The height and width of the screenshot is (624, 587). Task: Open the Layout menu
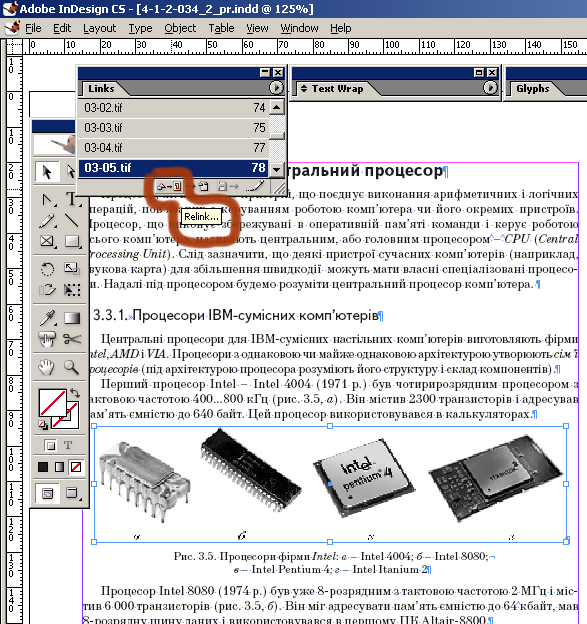tap(99, 28)
